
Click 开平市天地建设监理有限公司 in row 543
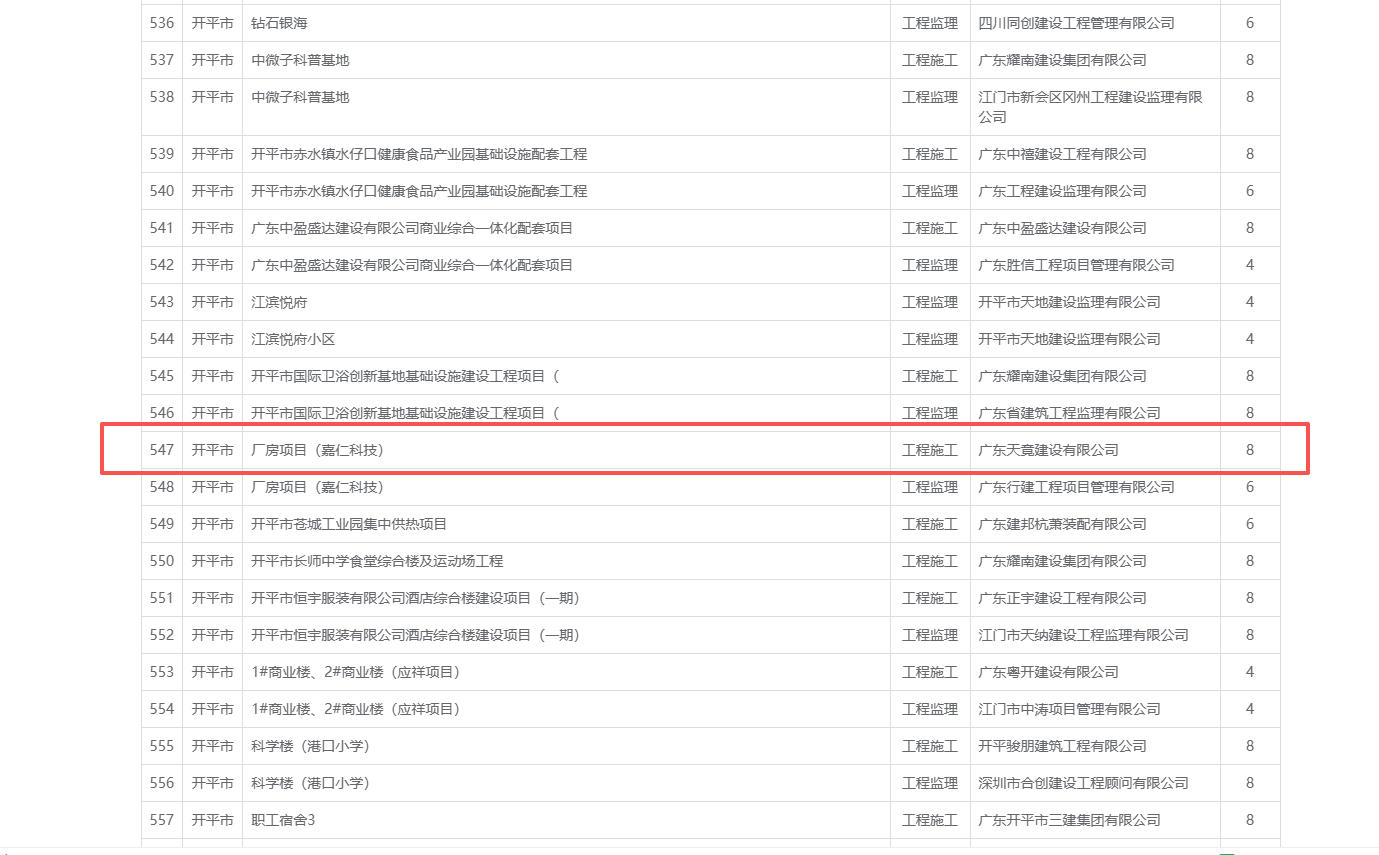point(1069,302)
